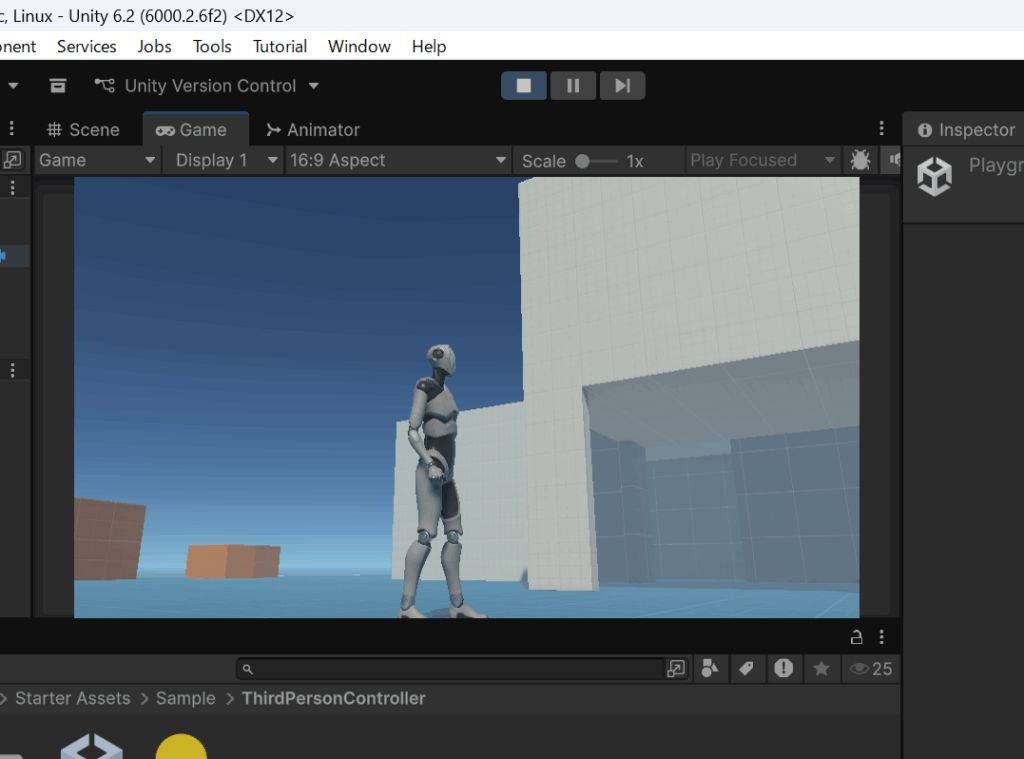The width and height of the screenshot is (1024, 759).
Task: Toggle hidden packages visibility eye
Action: coord(869,669)
